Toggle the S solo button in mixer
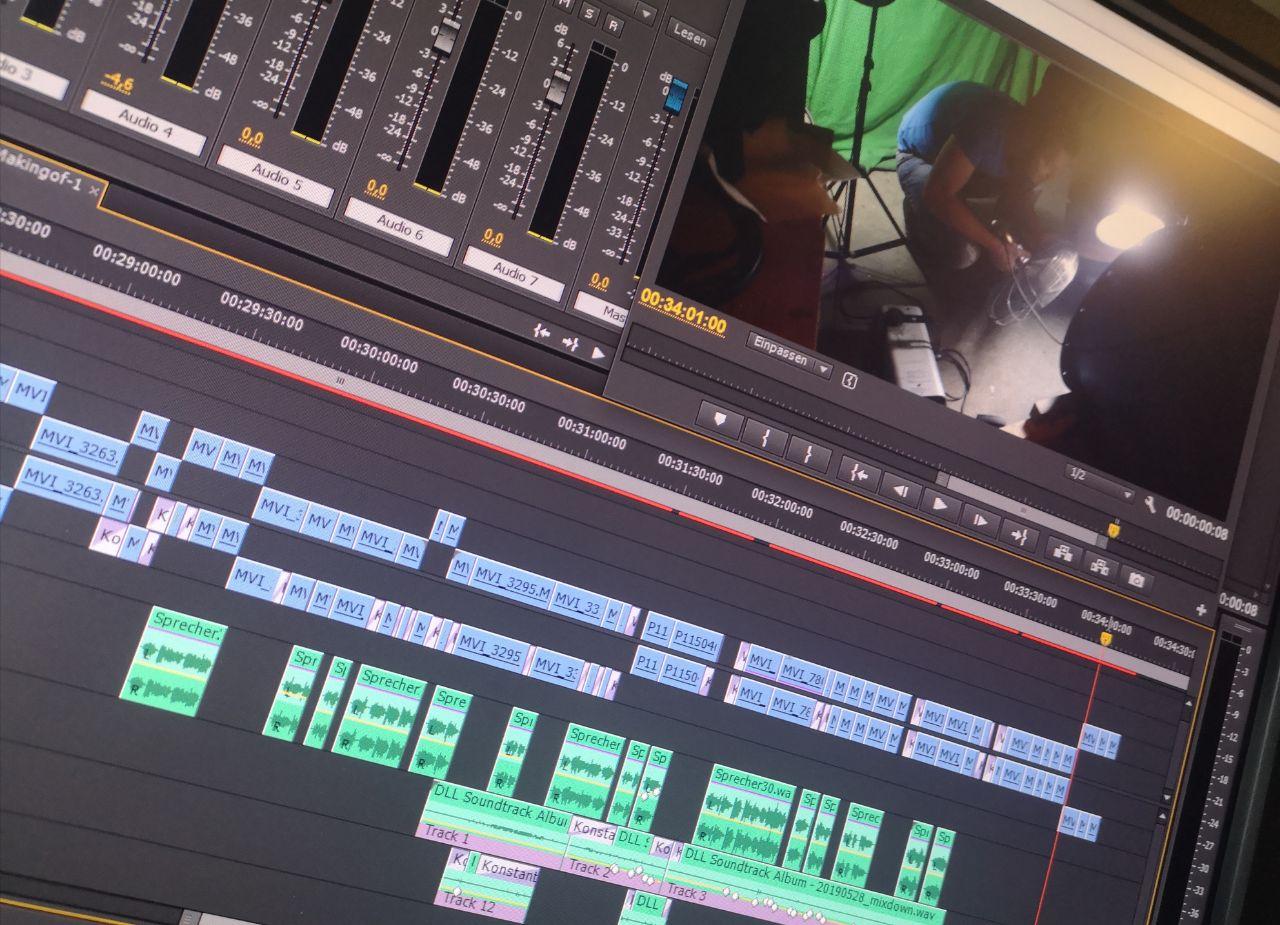The image size is (1280, 925). coord(589,15)
